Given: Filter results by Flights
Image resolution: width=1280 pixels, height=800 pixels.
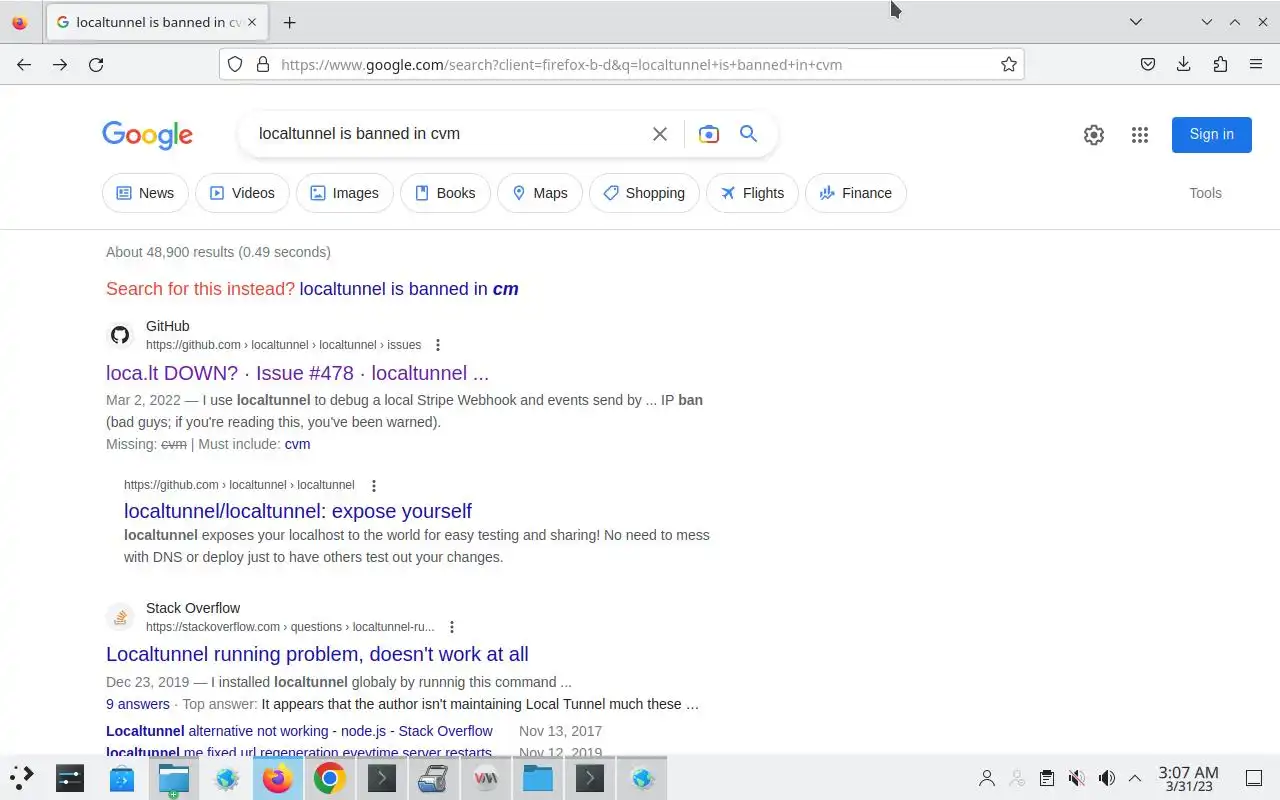Looking at the screenshot, I should (x=752, y=193).
